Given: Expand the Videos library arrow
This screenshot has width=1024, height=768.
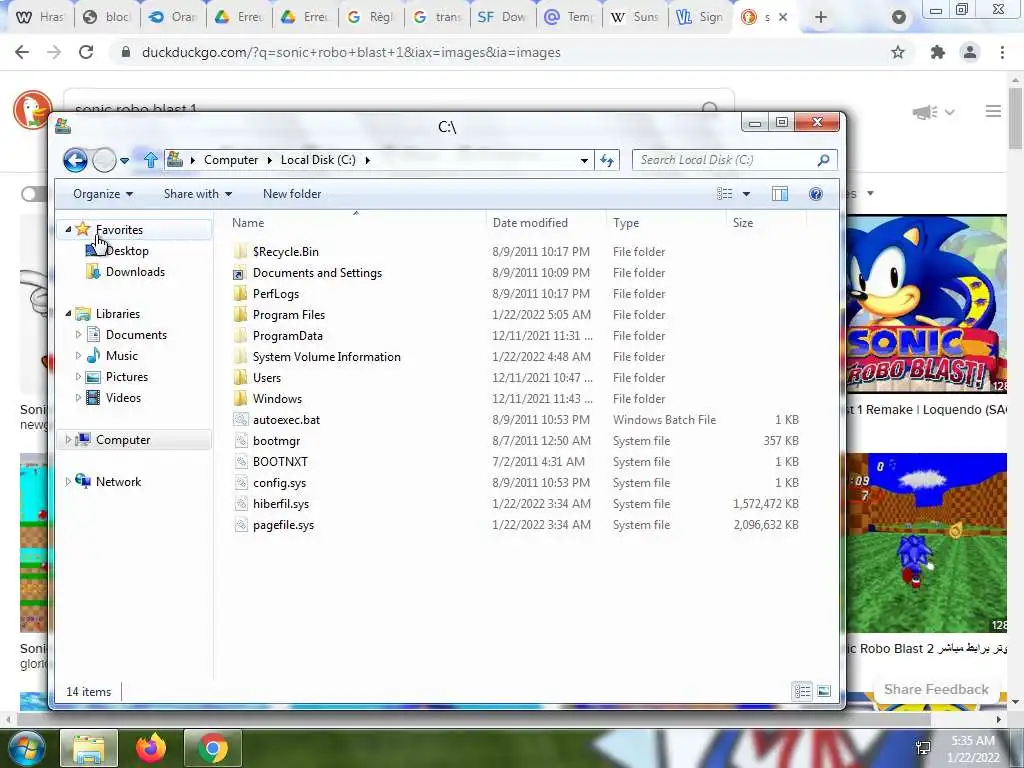Looking at the screenshot, I should [78, 398].
